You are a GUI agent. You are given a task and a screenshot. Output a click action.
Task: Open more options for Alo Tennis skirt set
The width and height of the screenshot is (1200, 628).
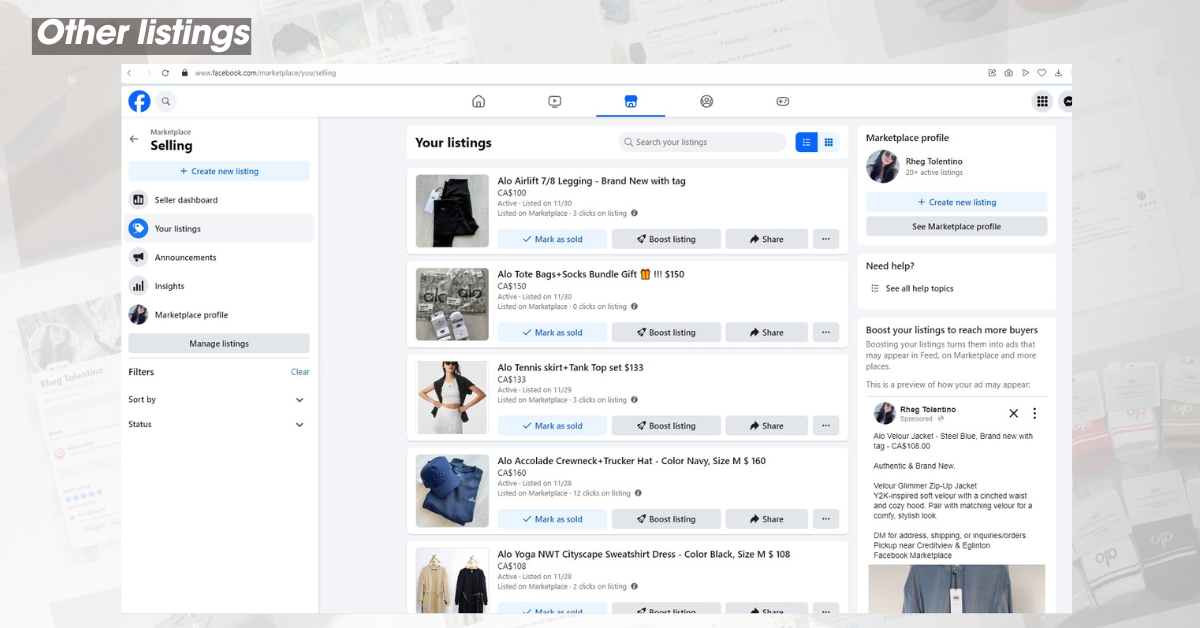coord(826,426)
